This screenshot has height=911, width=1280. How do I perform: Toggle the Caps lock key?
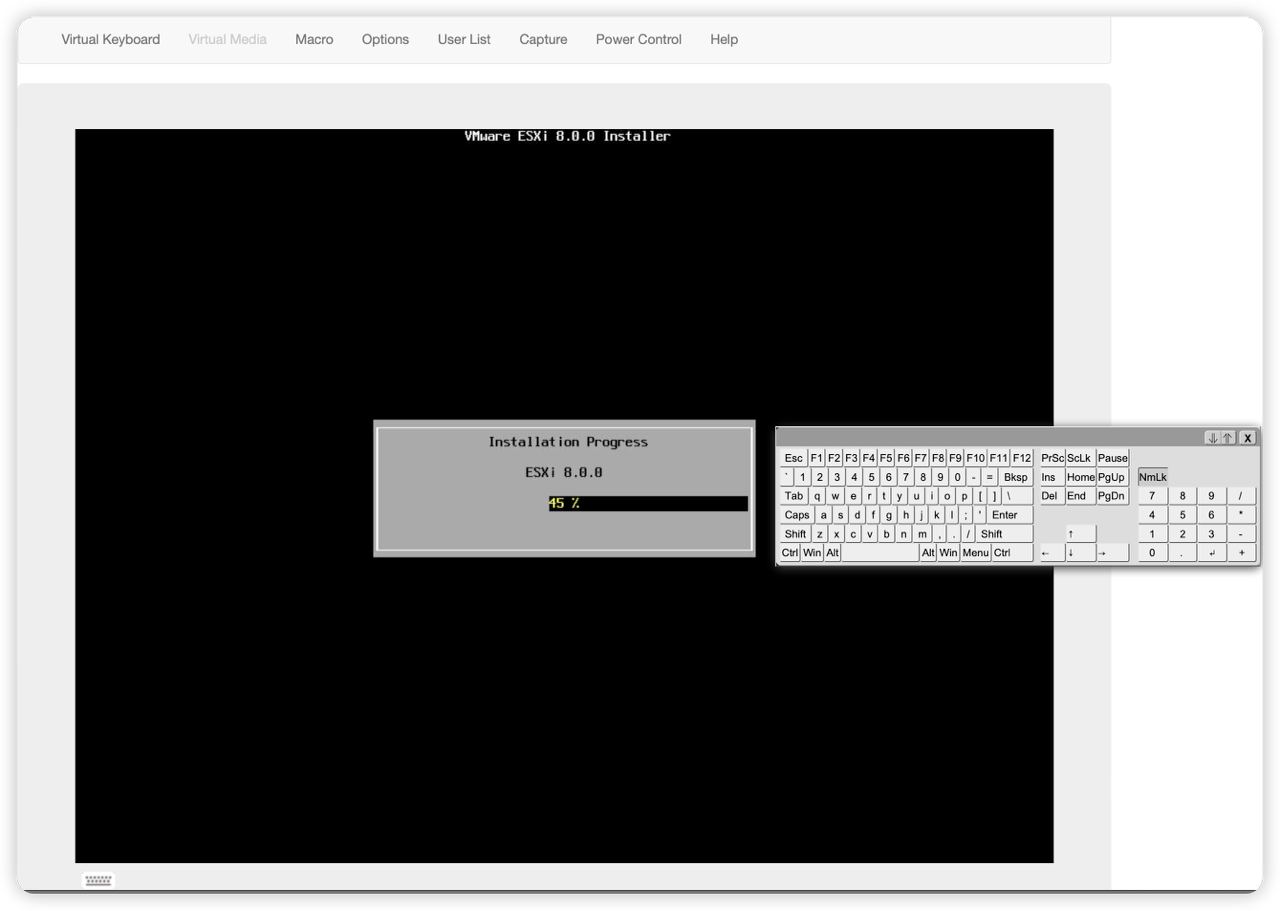coord(796,515)
